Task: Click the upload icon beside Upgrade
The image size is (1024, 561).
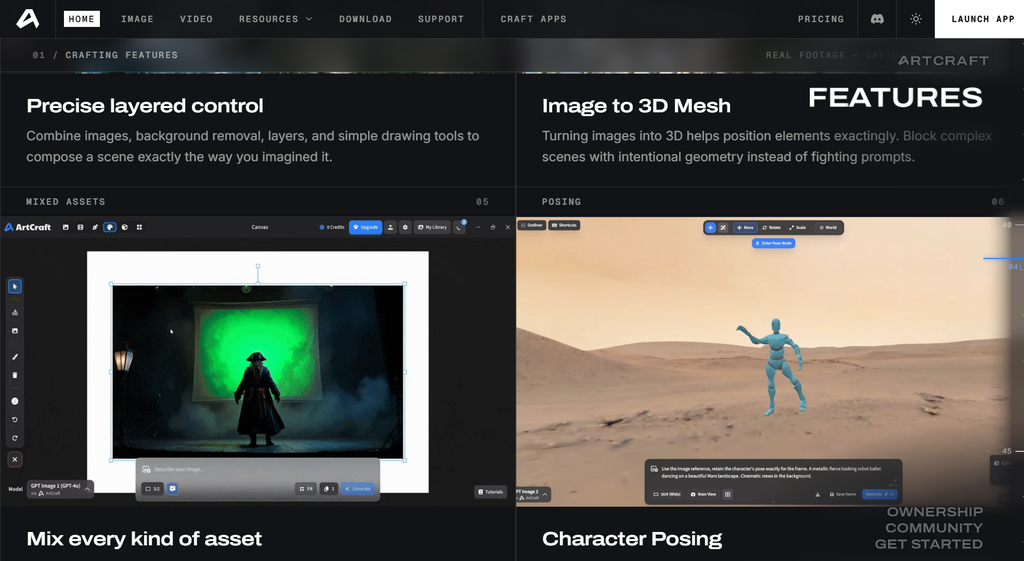Action: click(391, 227)
